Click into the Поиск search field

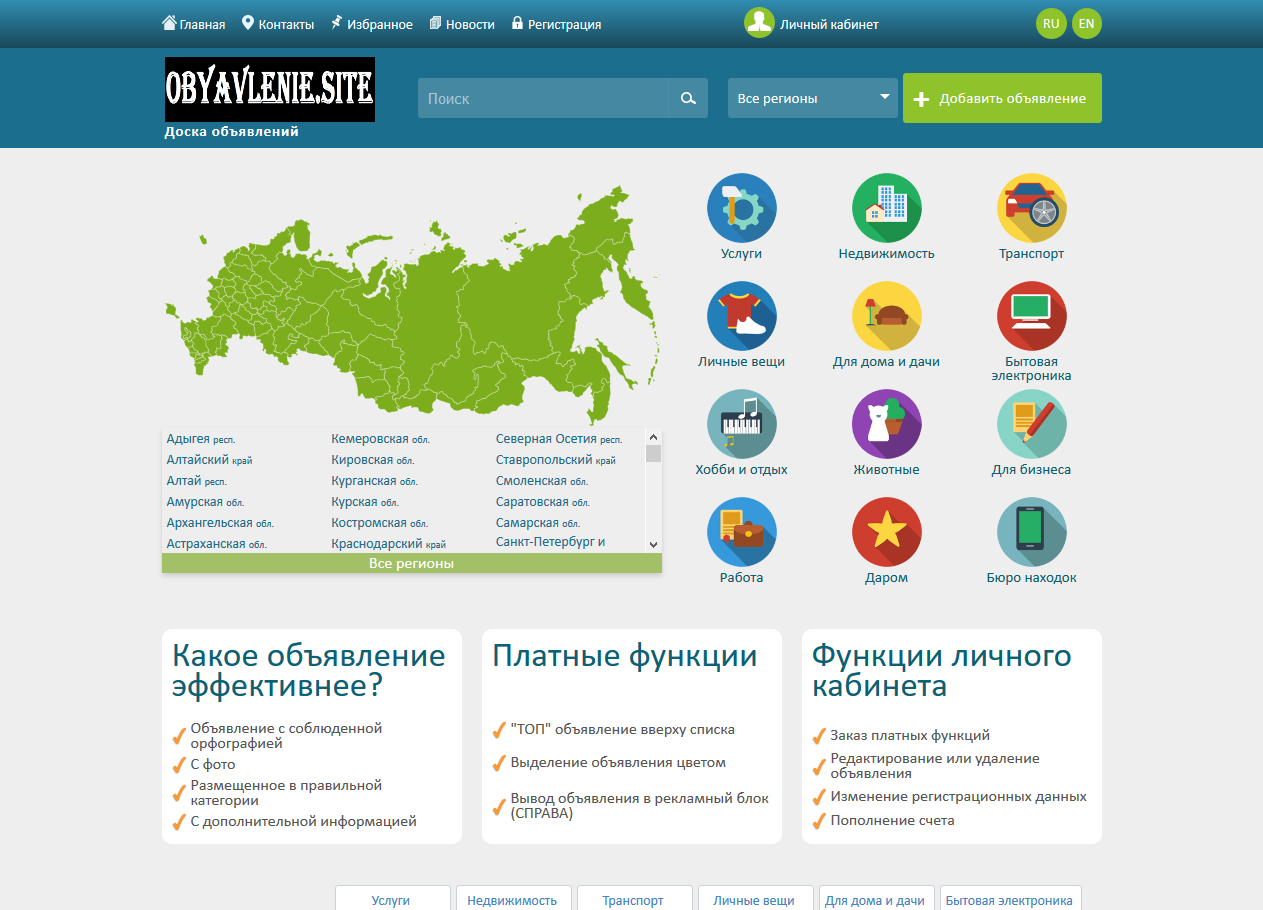[543, 98]
